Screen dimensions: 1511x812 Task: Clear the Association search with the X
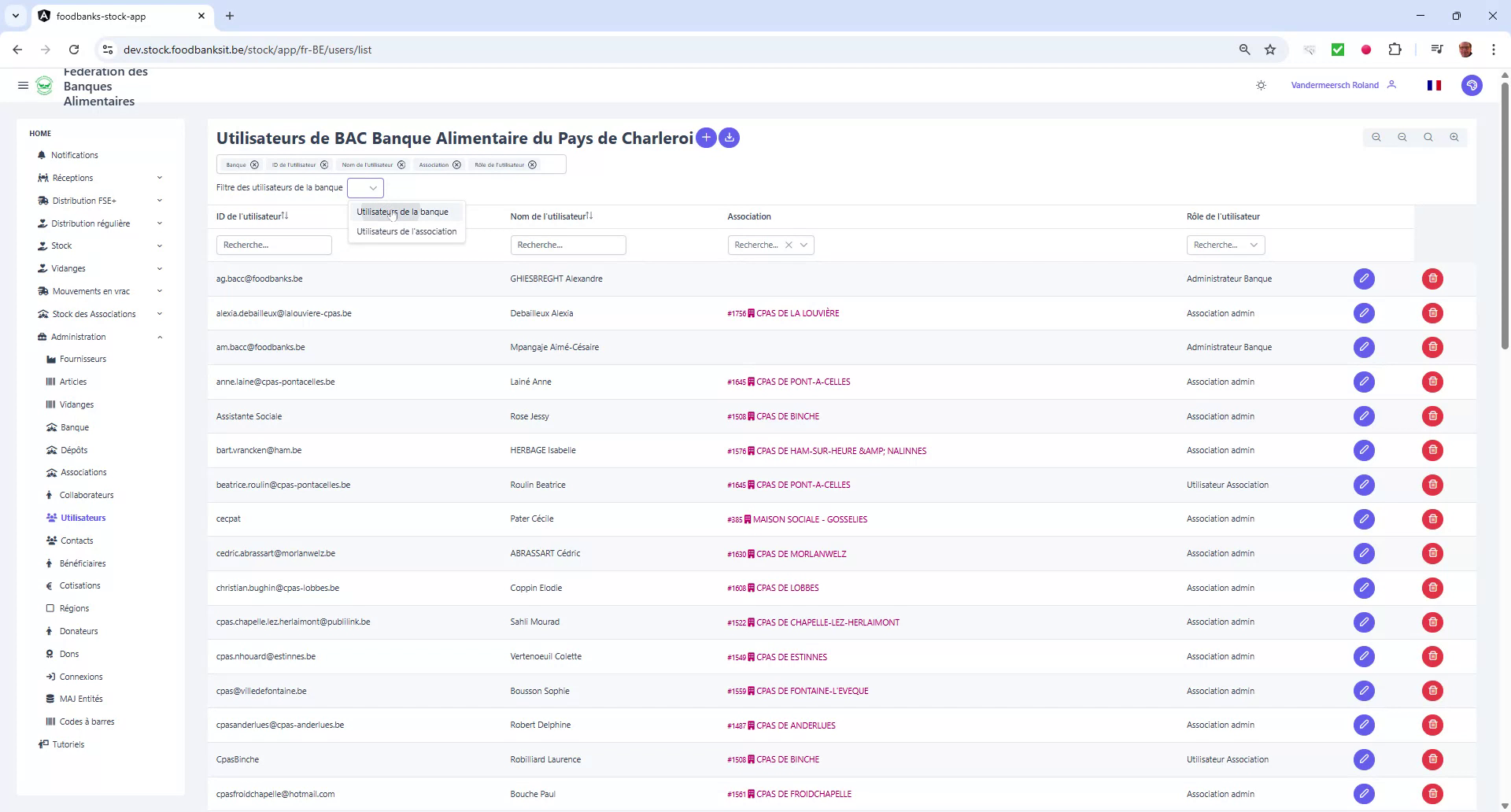click(789, 245)
